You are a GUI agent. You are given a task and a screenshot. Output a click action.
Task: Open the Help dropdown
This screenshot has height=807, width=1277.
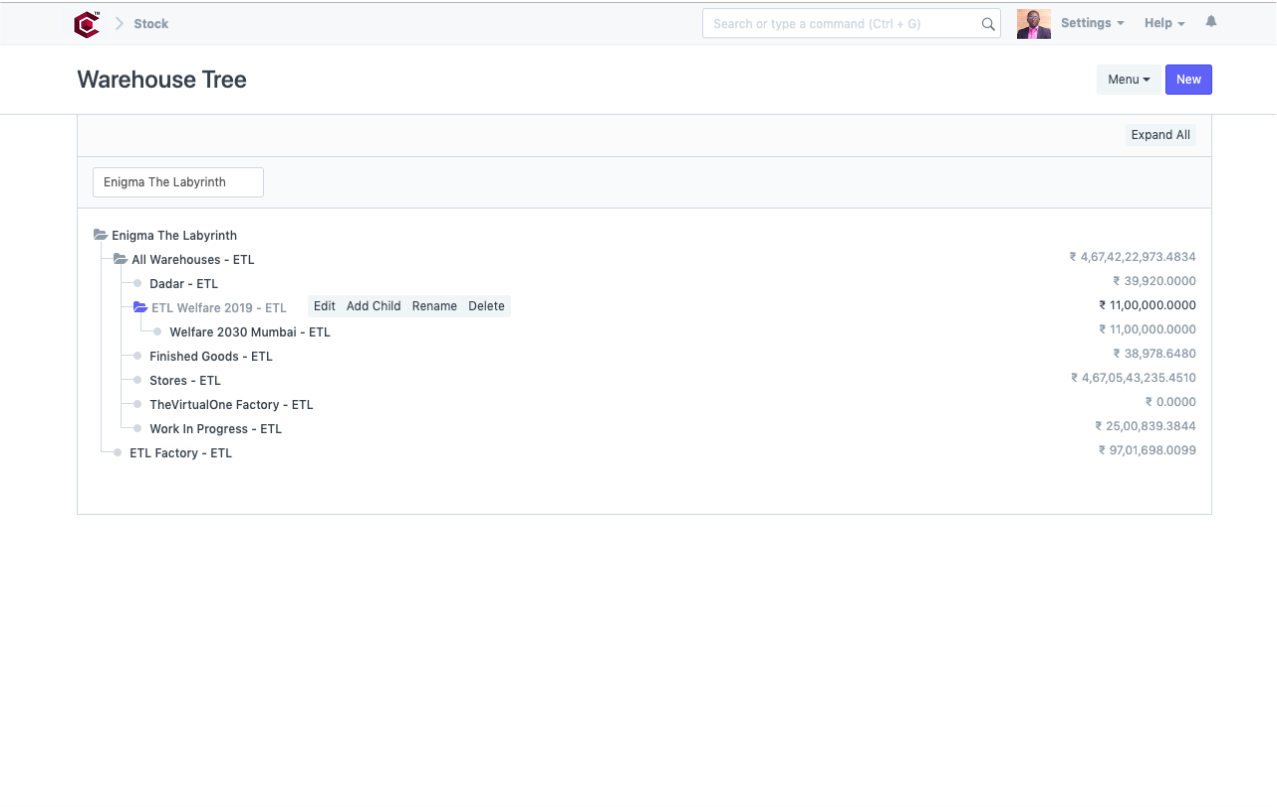[1164, 23]
